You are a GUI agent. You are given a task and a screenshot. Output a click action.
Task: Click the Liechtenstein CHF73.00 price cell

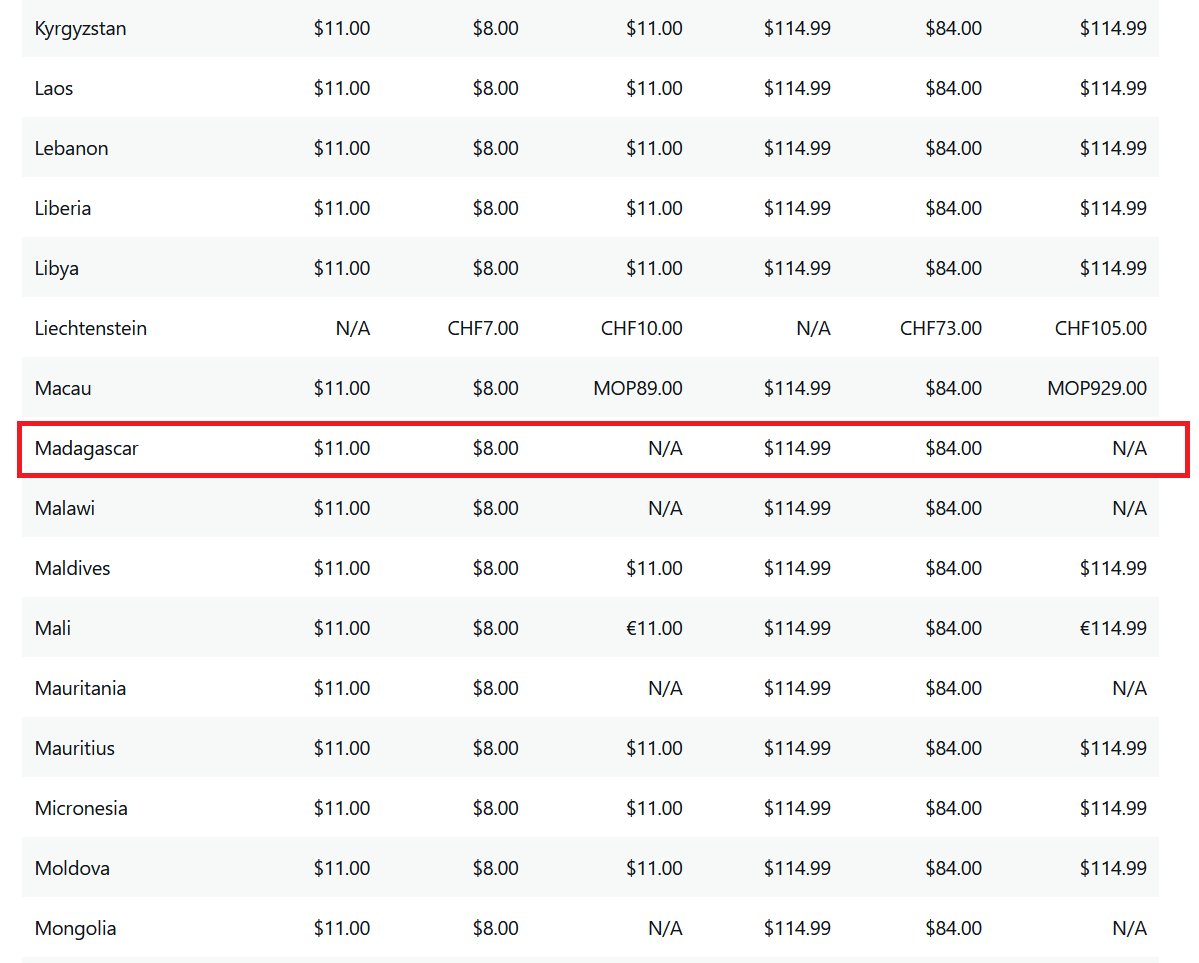(x=941, y=328)
